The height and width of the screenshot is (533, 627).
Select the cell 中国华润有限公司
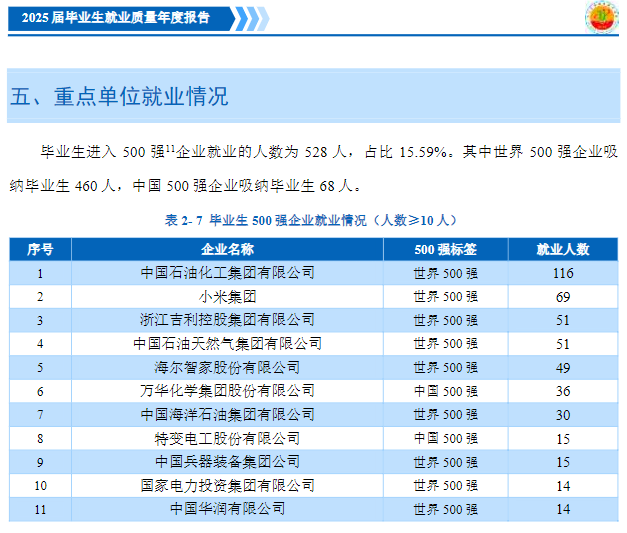pos(227,509)
